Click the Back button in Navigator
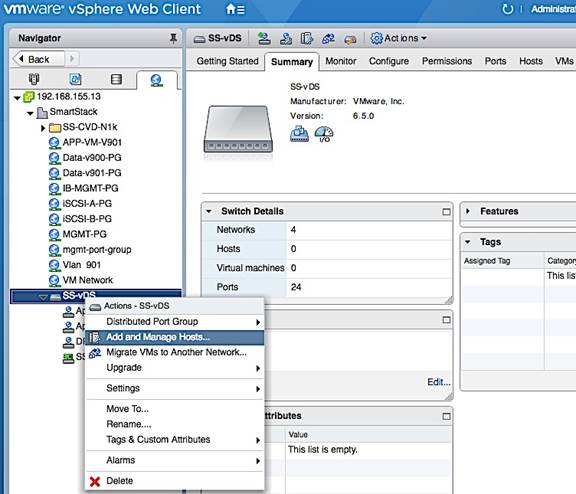576x494 pixels. pyautogui.click(x=39, y=59)
